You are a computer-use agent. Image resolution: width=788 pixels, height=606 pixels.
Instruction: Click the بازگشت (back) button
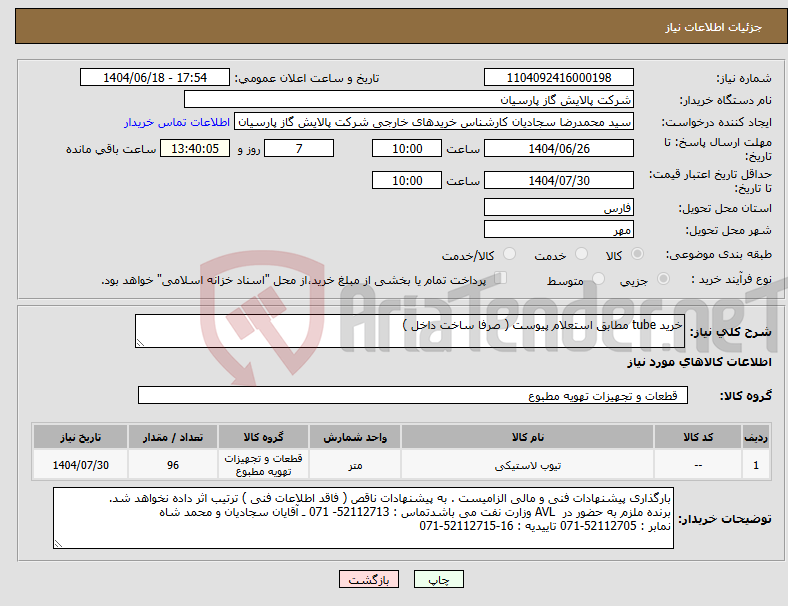[369, 579]
